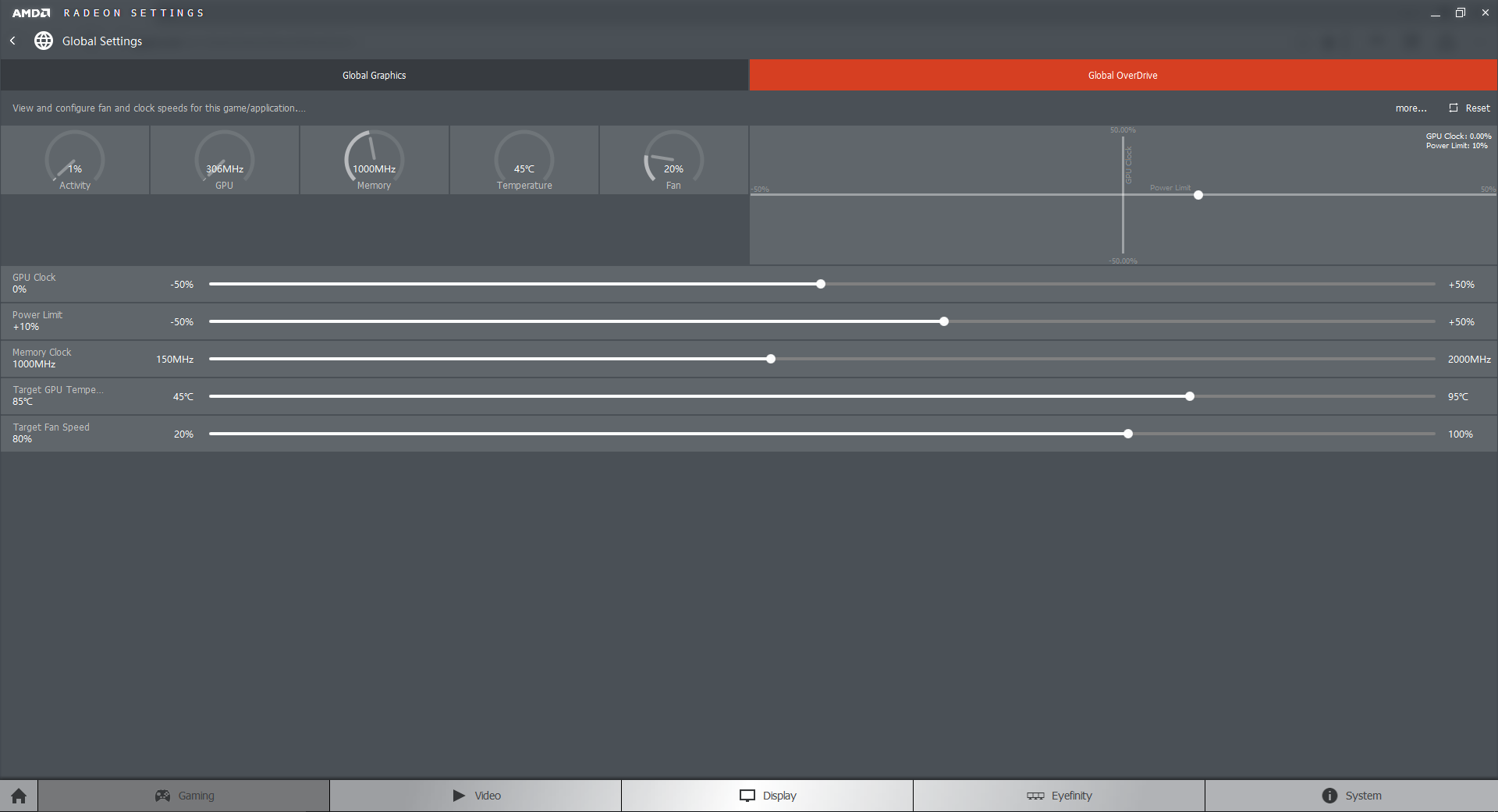
Task: Click the Target GPU Temperature slider handle
Action: click(x=1190, y=396)
